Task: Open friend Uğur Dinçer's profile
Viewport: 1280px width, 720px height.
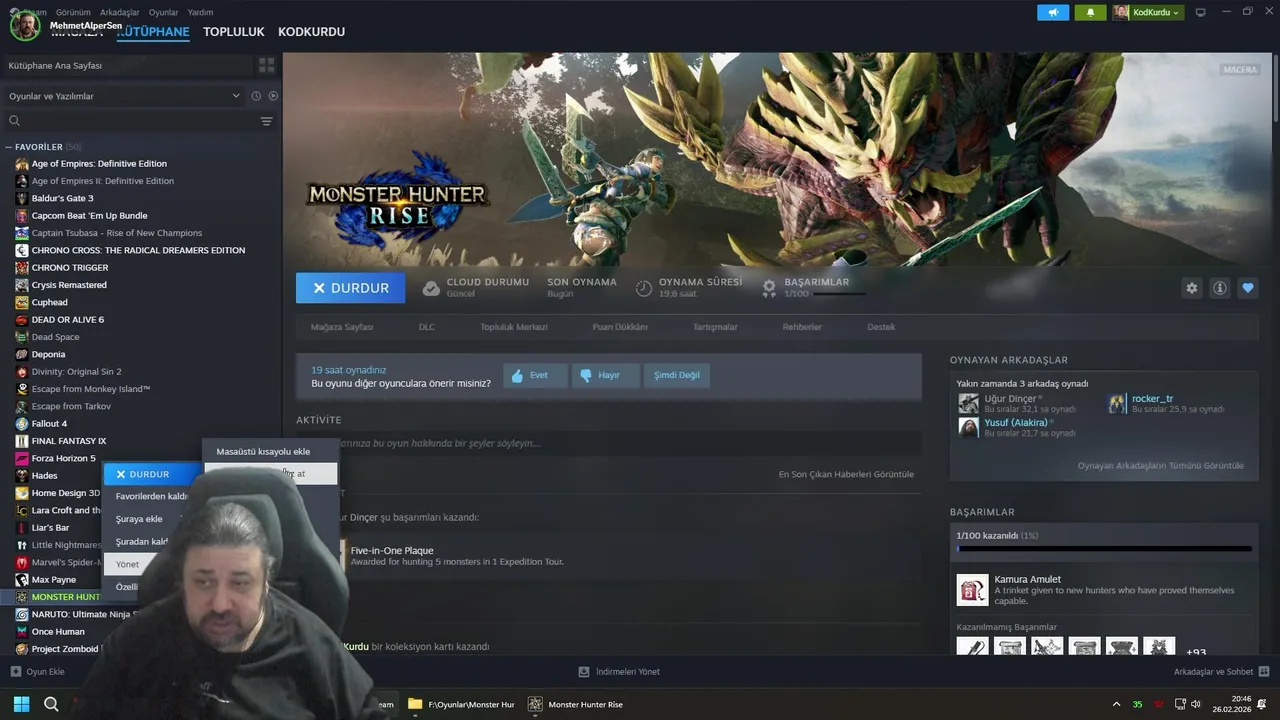Action: pyautogui.click(x=1011, y=398)
